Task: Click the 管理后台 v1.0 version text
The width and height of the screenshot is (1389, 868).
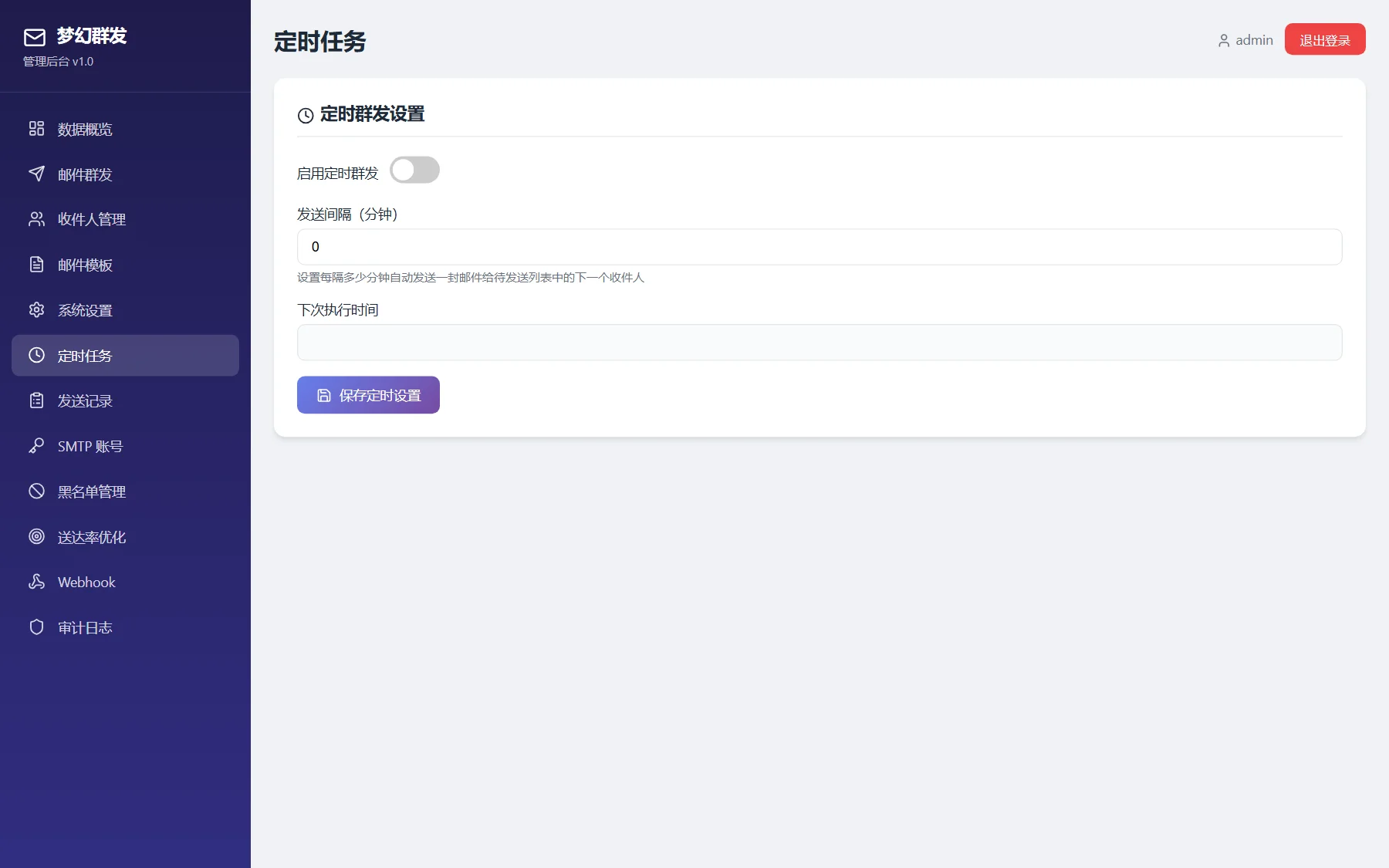Action: point(58,62)
